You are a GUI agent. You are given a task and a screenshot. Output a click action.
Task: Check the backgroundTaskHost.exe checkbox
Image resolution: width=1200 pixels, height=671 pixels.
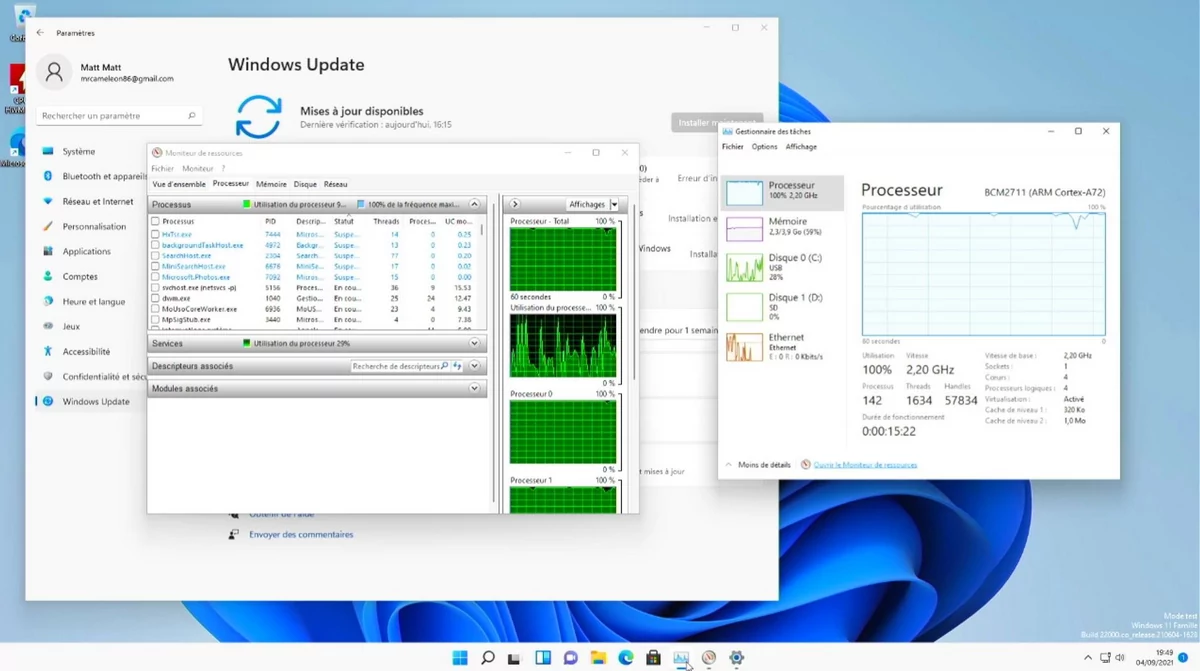click(155, 245)
